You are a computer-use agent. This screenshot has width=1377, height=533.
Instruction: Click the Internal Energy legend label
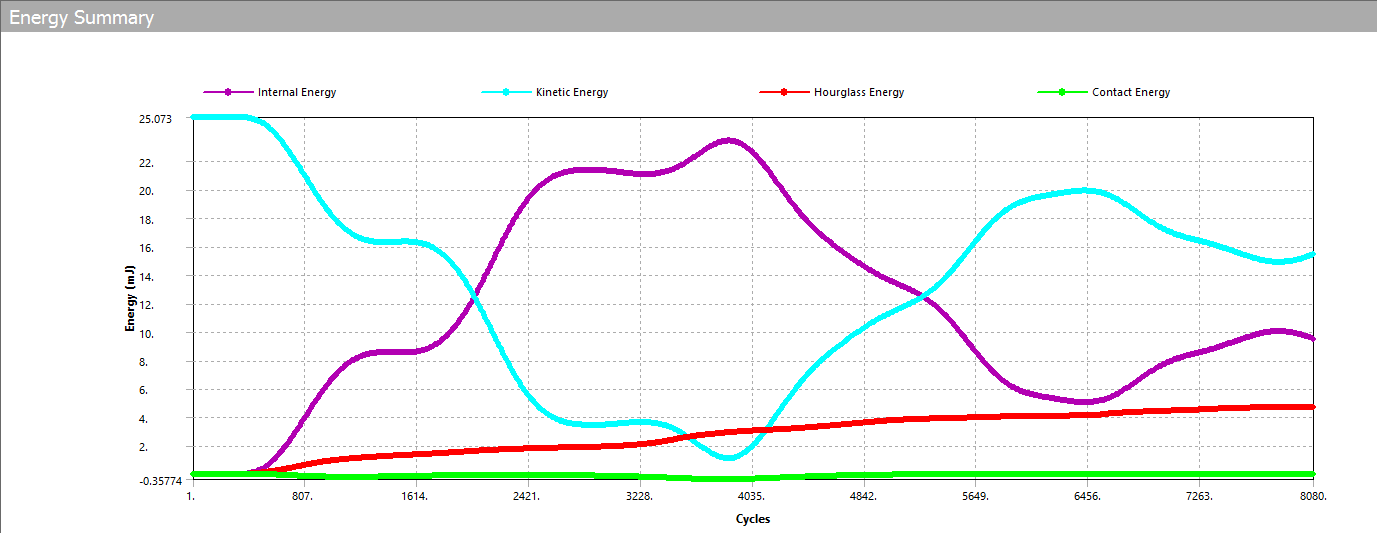pos(297,92)
